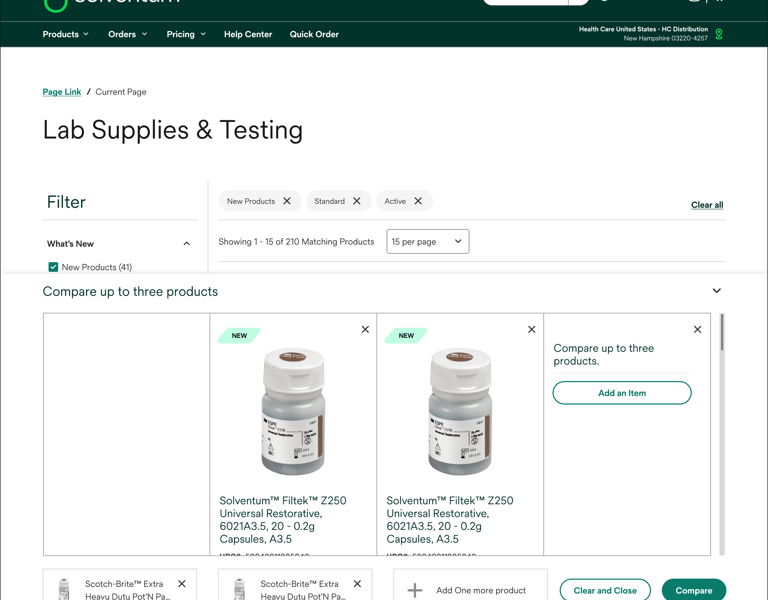Open the Products menu
This screenshot has width=768, height=600.
65,34
